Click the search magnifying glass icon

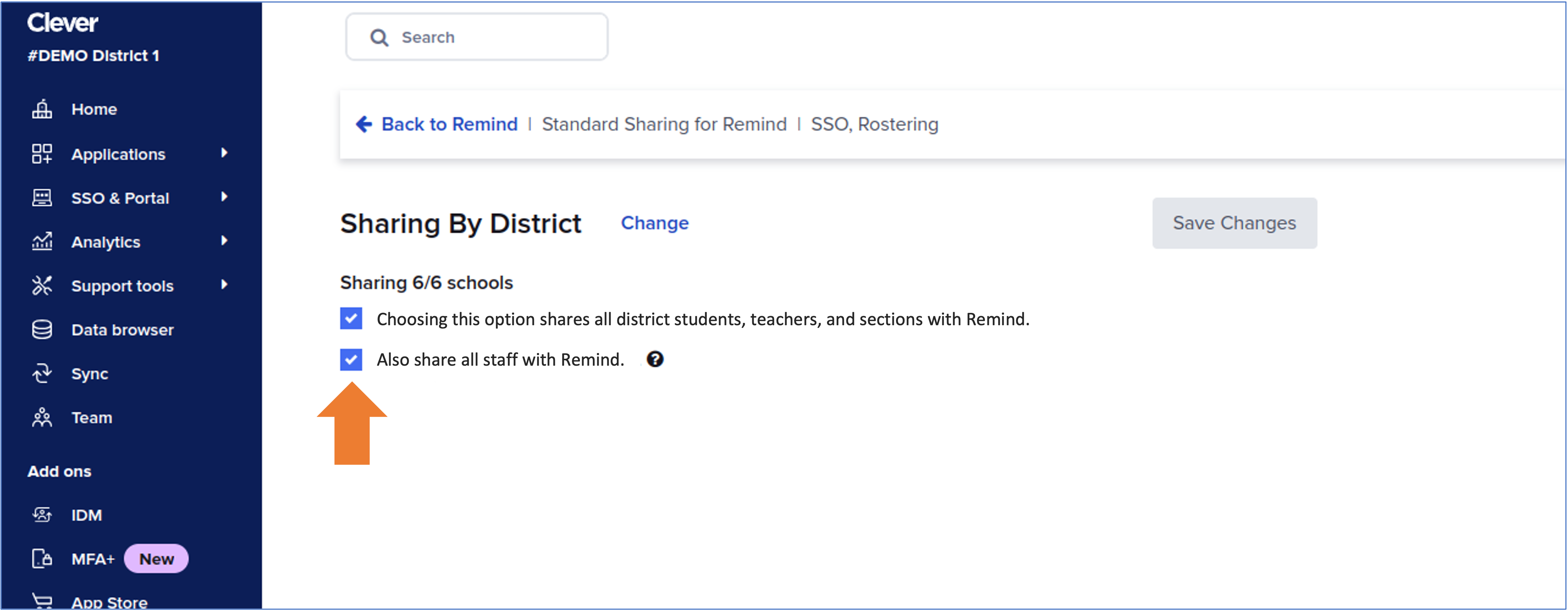pos(379,38)
